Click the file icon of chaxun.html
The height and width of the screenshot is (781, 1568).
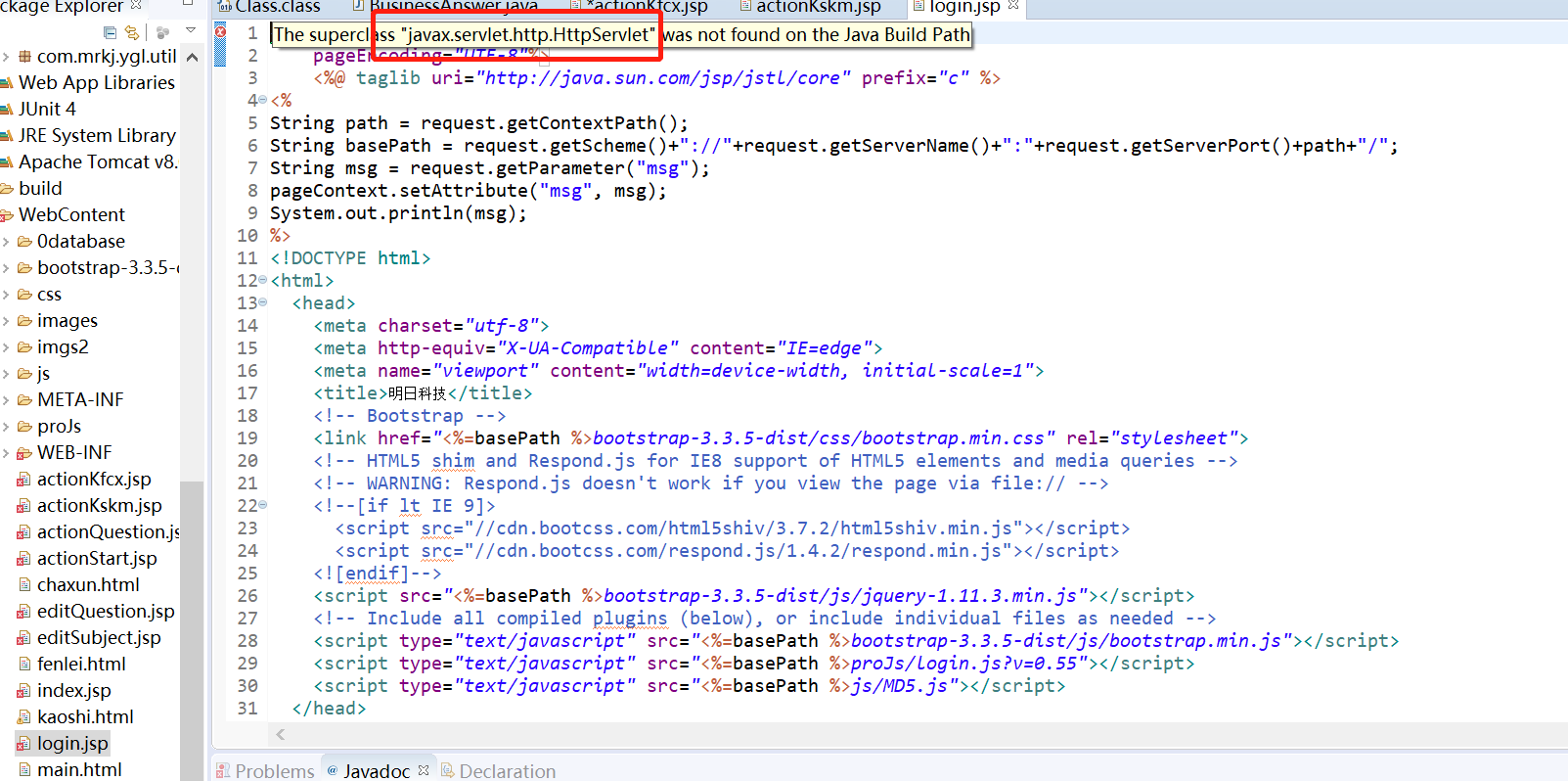pos(24,584)
